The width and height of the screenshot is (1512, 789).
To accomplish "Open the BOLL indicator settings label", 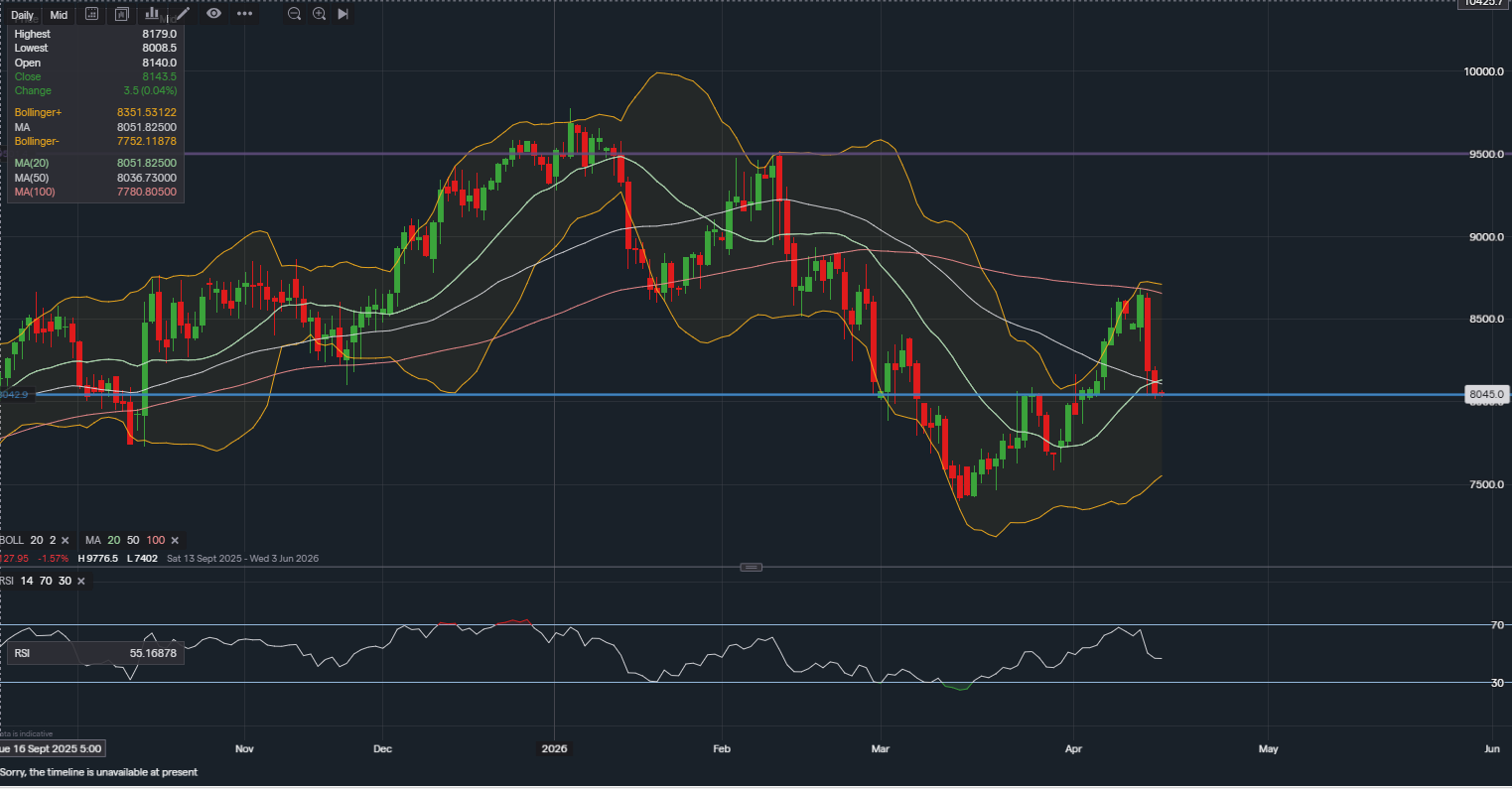I will tap(12, 540).
